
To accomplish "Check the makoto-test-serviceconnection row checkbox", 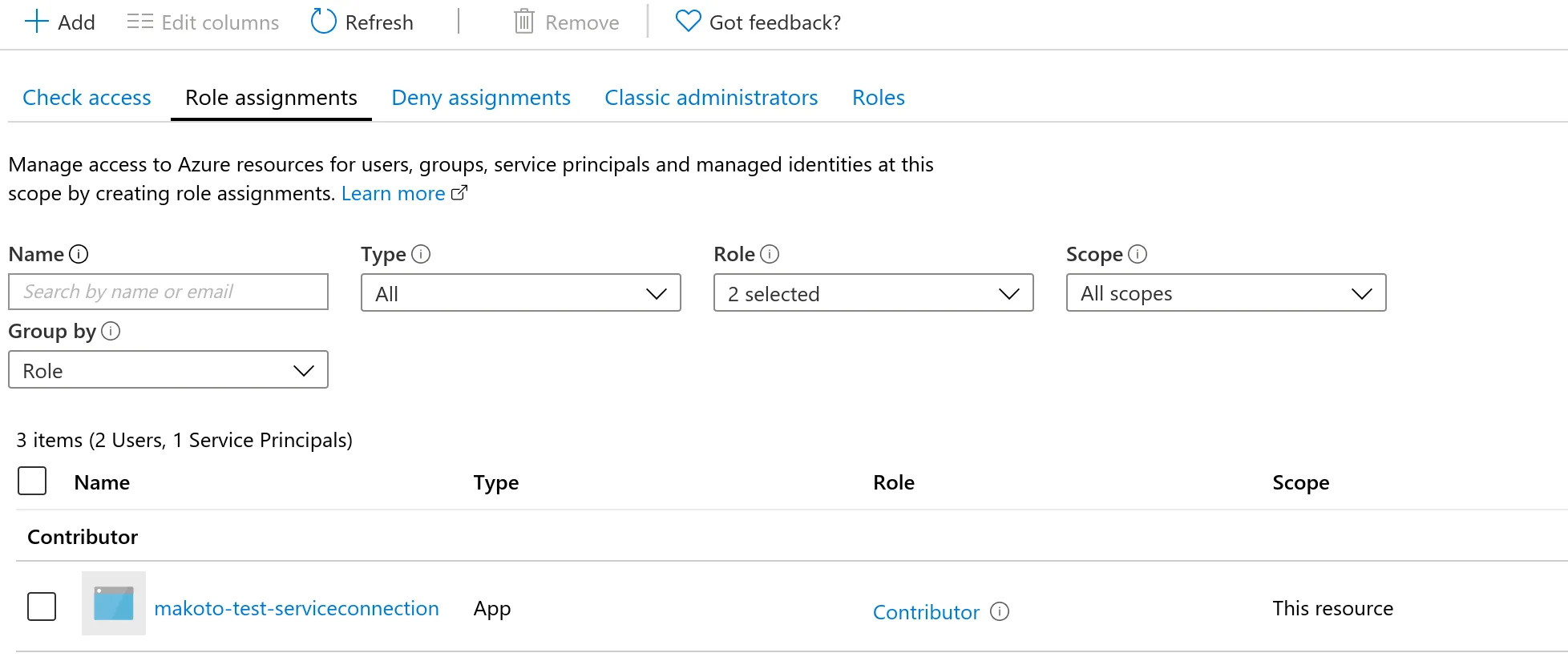I will tap(42, 607).
